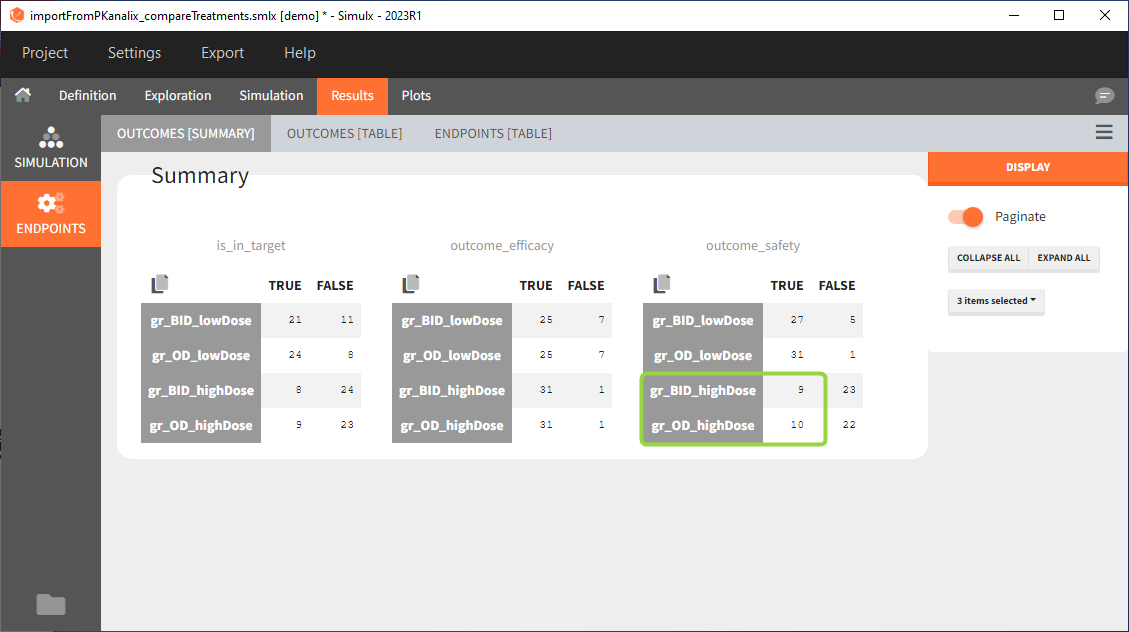Click the home icon next to Definition

click(22, 95)
